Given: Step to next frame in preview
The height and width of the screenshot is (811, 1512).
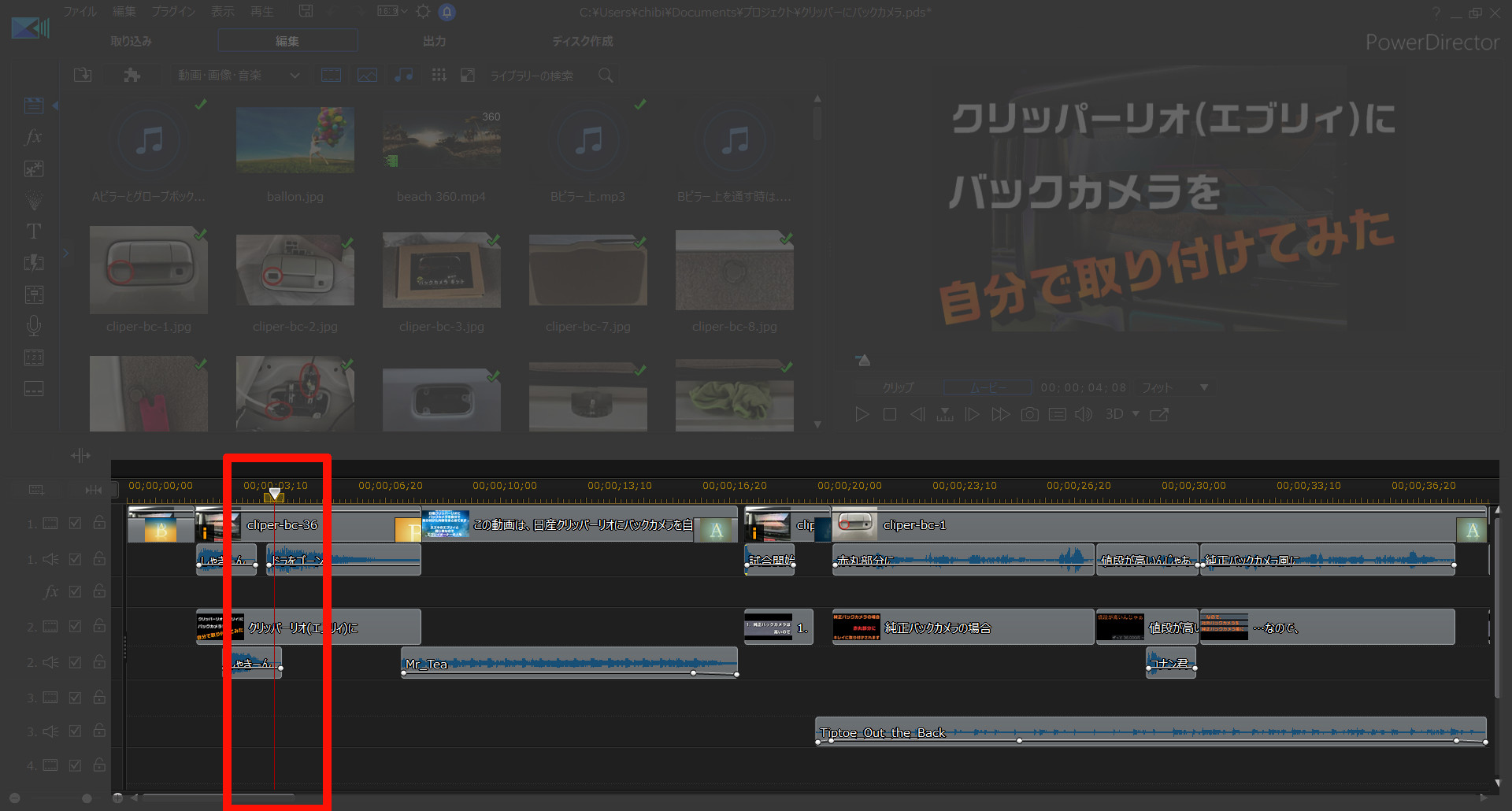Looking at the screenshot, I should pyautogui.click(x=973, y=414).
